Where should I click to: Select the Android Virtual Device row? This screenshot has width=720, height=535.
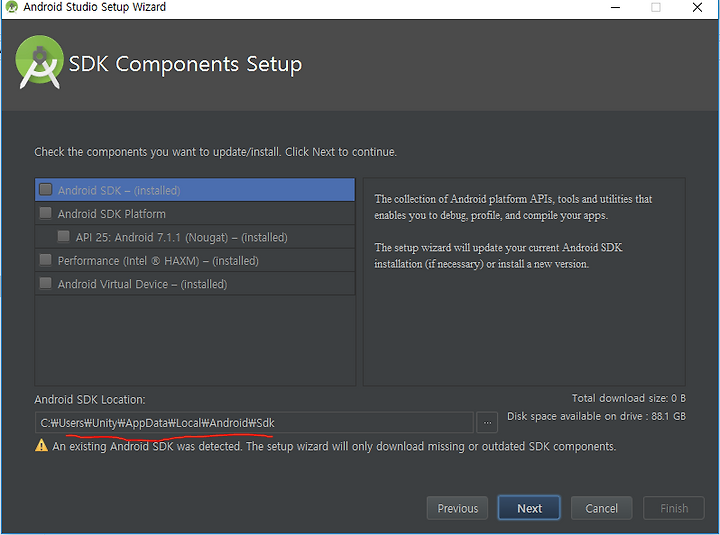coord(195,284)
